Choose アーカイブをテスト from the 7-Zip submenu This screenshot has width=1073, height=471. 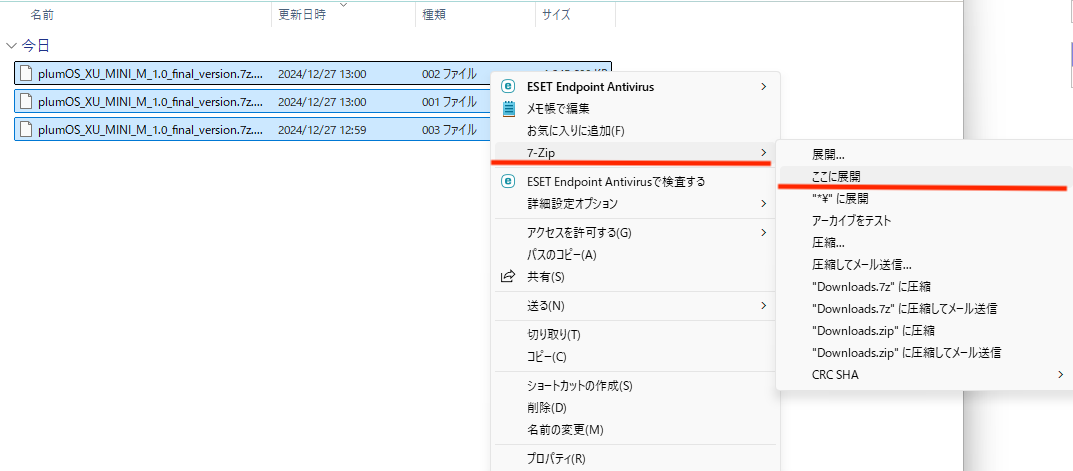pos(851,220)
